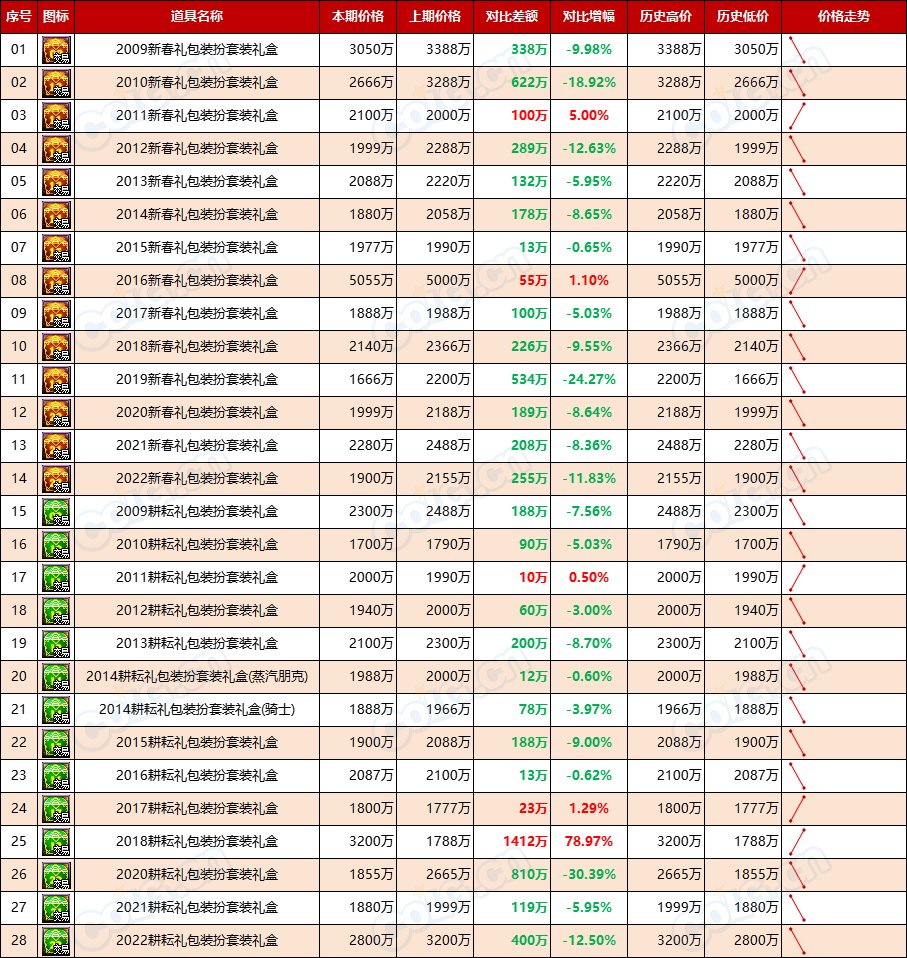
Task: Select the 78.97% increase value cell
Action: point(589,842)
